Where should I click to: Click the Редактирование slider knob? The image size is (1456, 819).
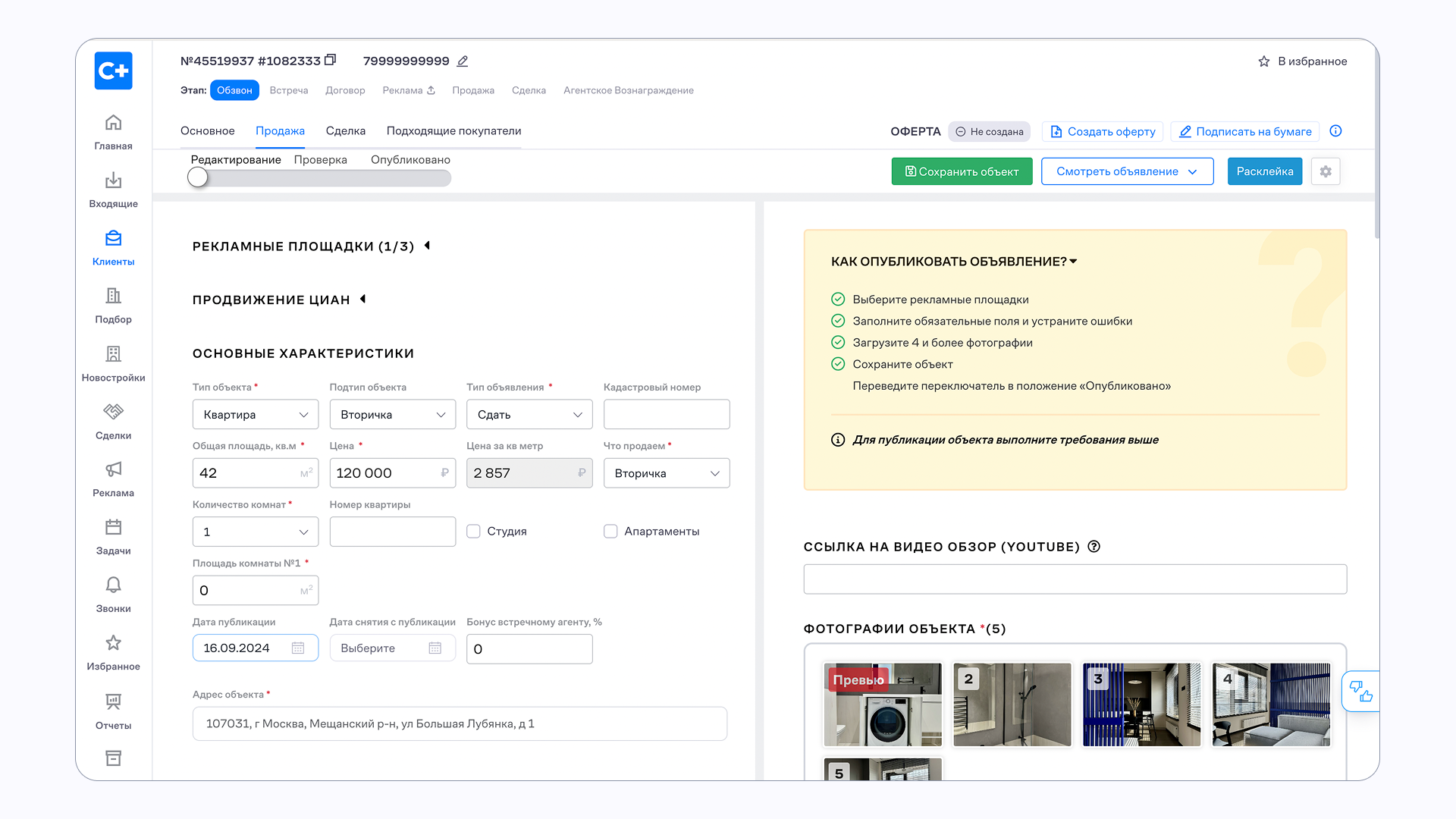198,177
